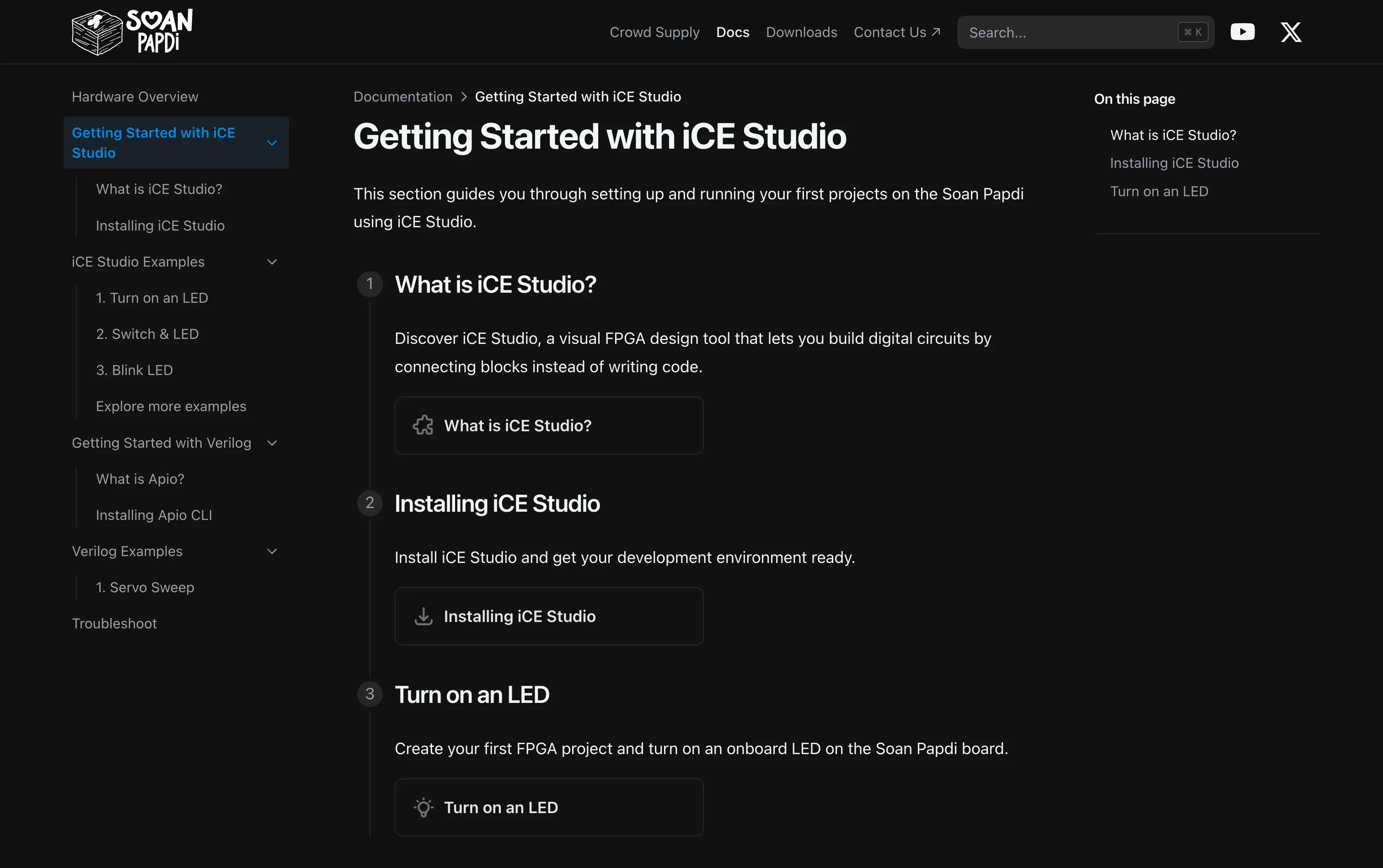Open the X (Twitter) profile icon
Screen dimensions: 1383x868
[1291, 32]
